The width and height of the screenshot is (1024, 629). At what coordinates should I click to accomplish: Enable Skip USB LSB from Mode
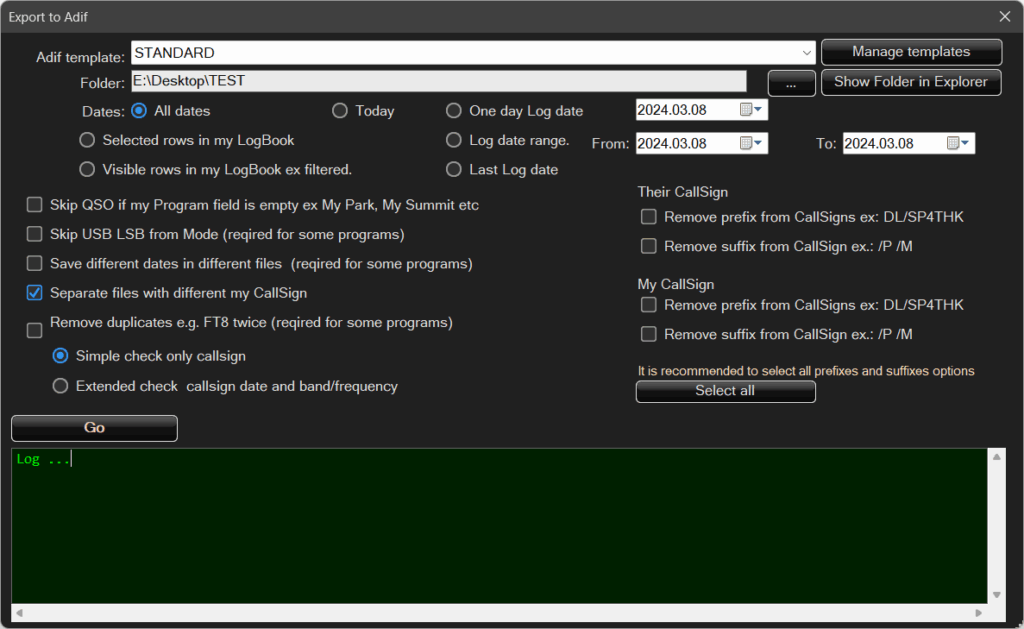coord(35,235)
